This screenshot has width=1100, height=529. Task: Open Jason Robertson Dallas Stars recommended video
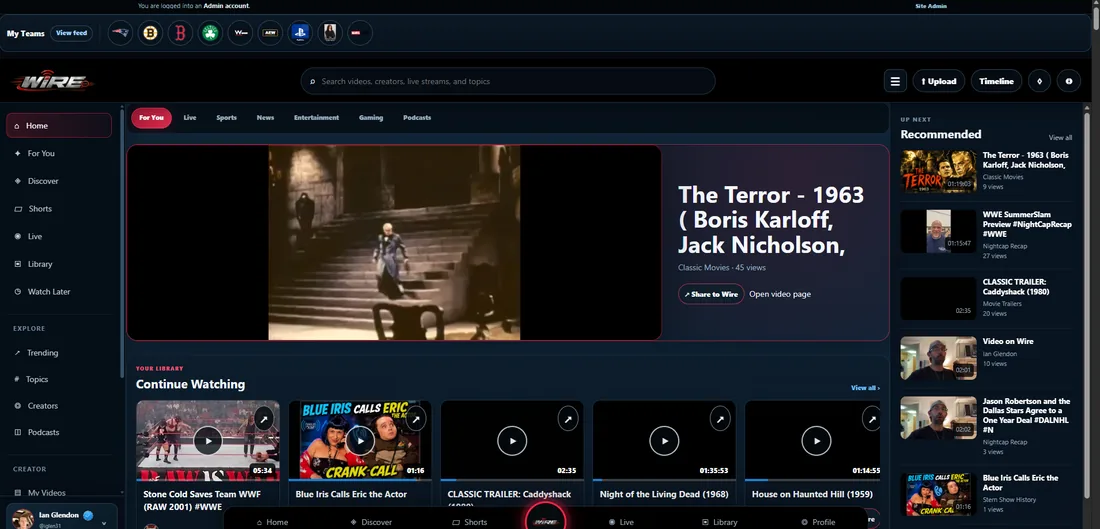tap(938, 418)
